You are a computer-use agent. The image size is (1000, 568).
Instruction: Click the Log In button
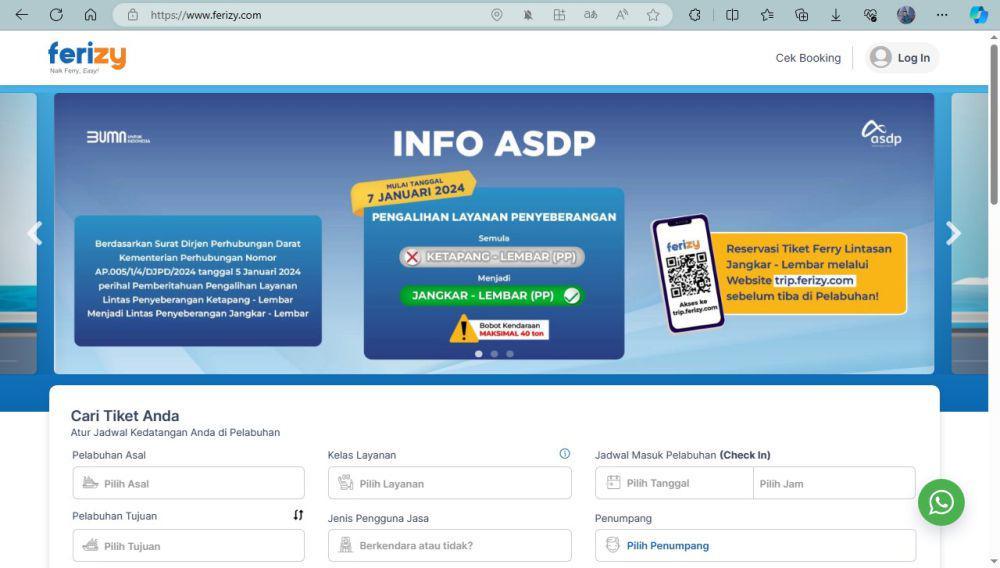[x=902, y=57]
